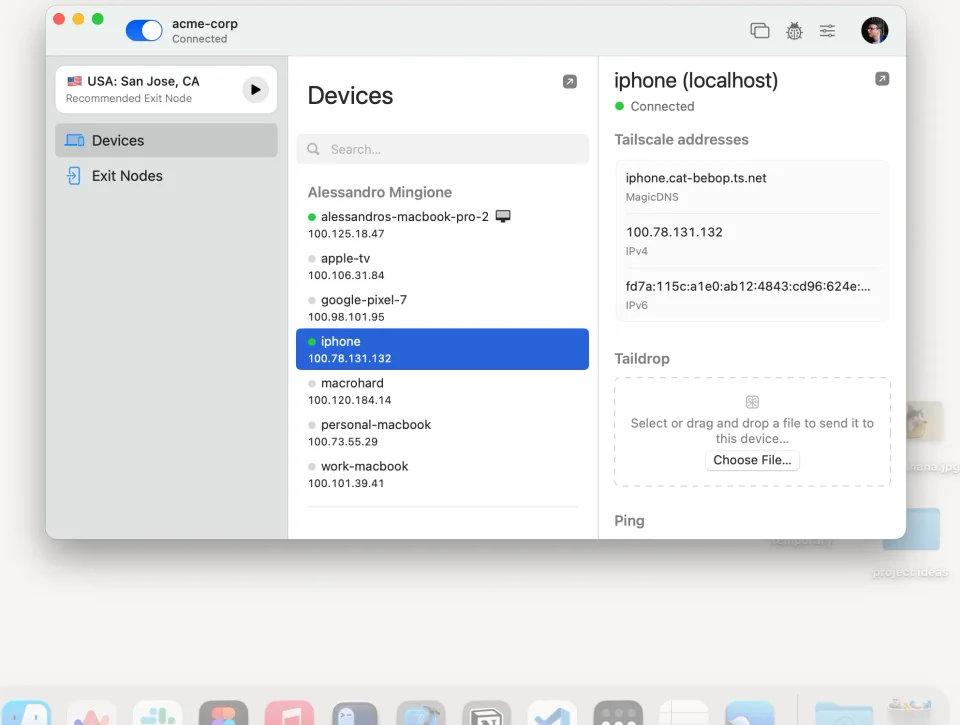Click the Alessandro Mingione group header
The width and height of the screenshot is (960, 725).
point(380,192)
